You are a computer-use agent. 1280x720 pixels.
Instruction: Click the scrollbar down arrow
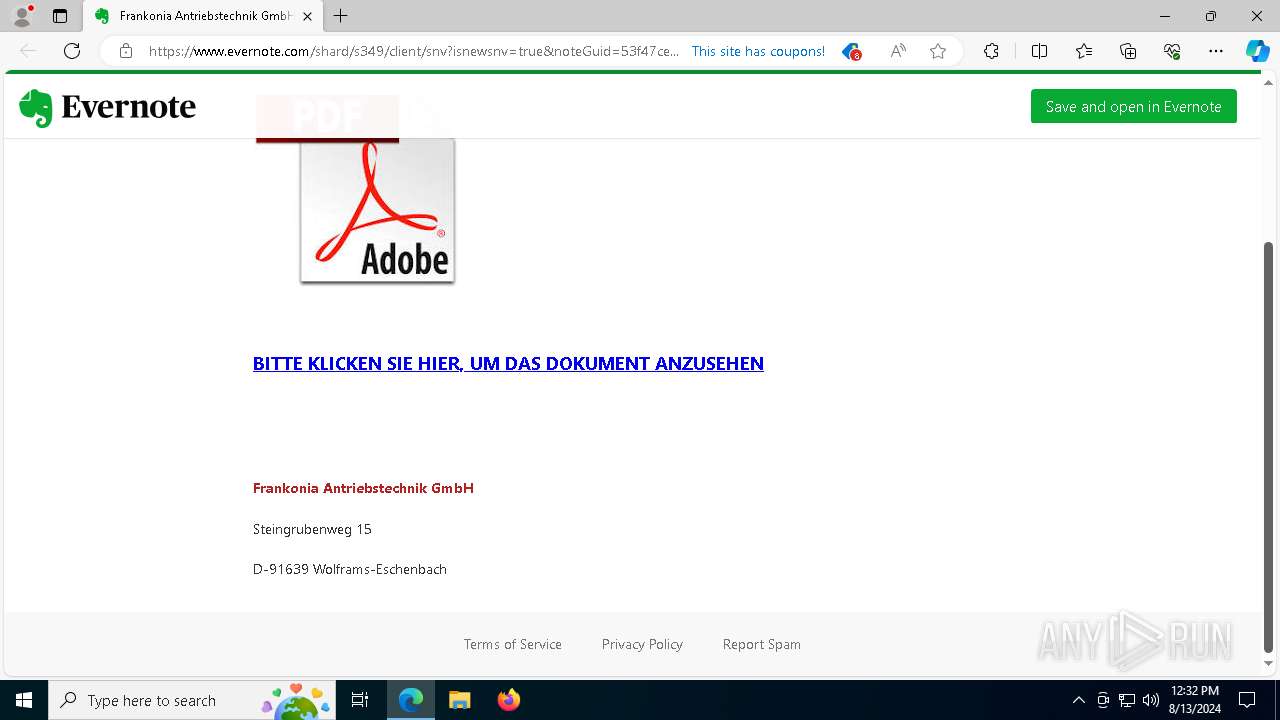(x=1269, y=664)
